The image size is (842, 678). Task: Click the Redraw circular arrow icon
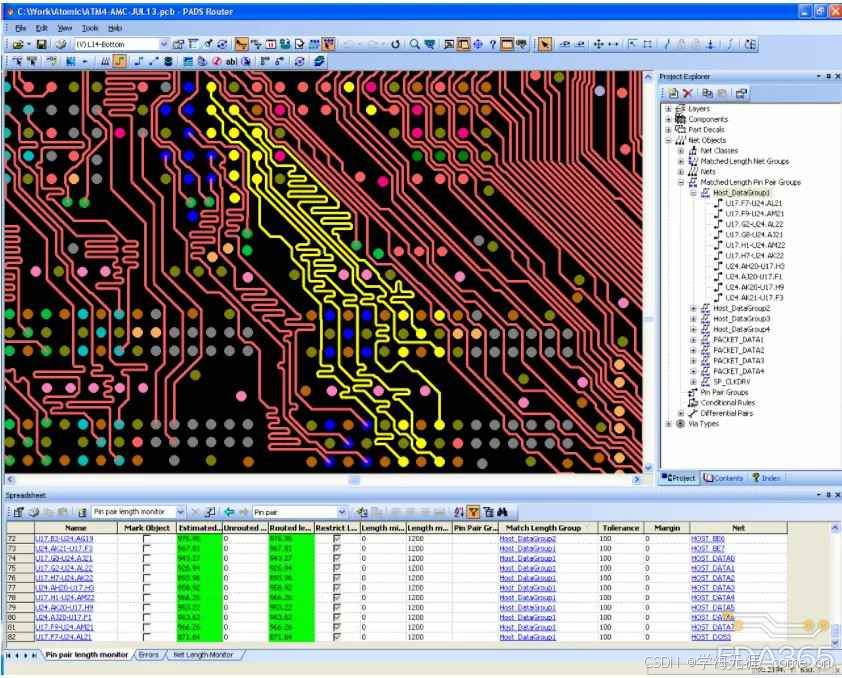point(396,44)
